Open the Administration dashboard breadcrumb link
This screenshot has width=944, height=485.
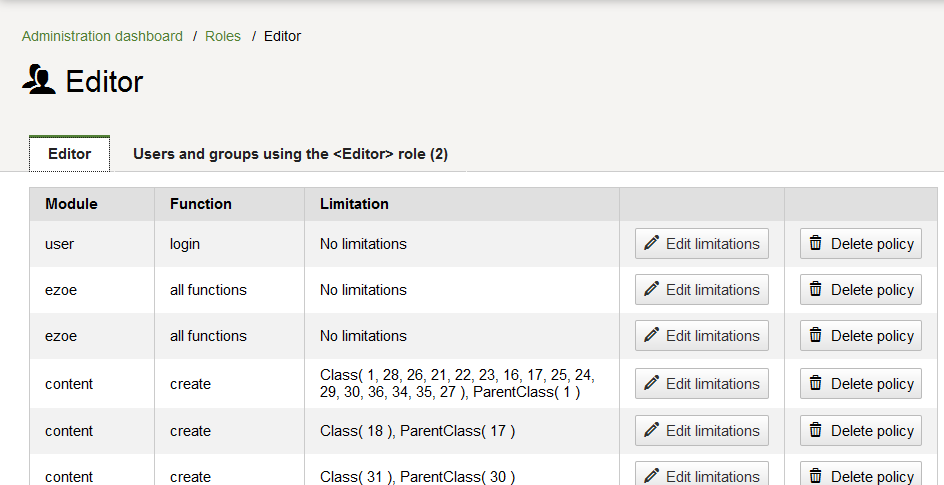102,36
